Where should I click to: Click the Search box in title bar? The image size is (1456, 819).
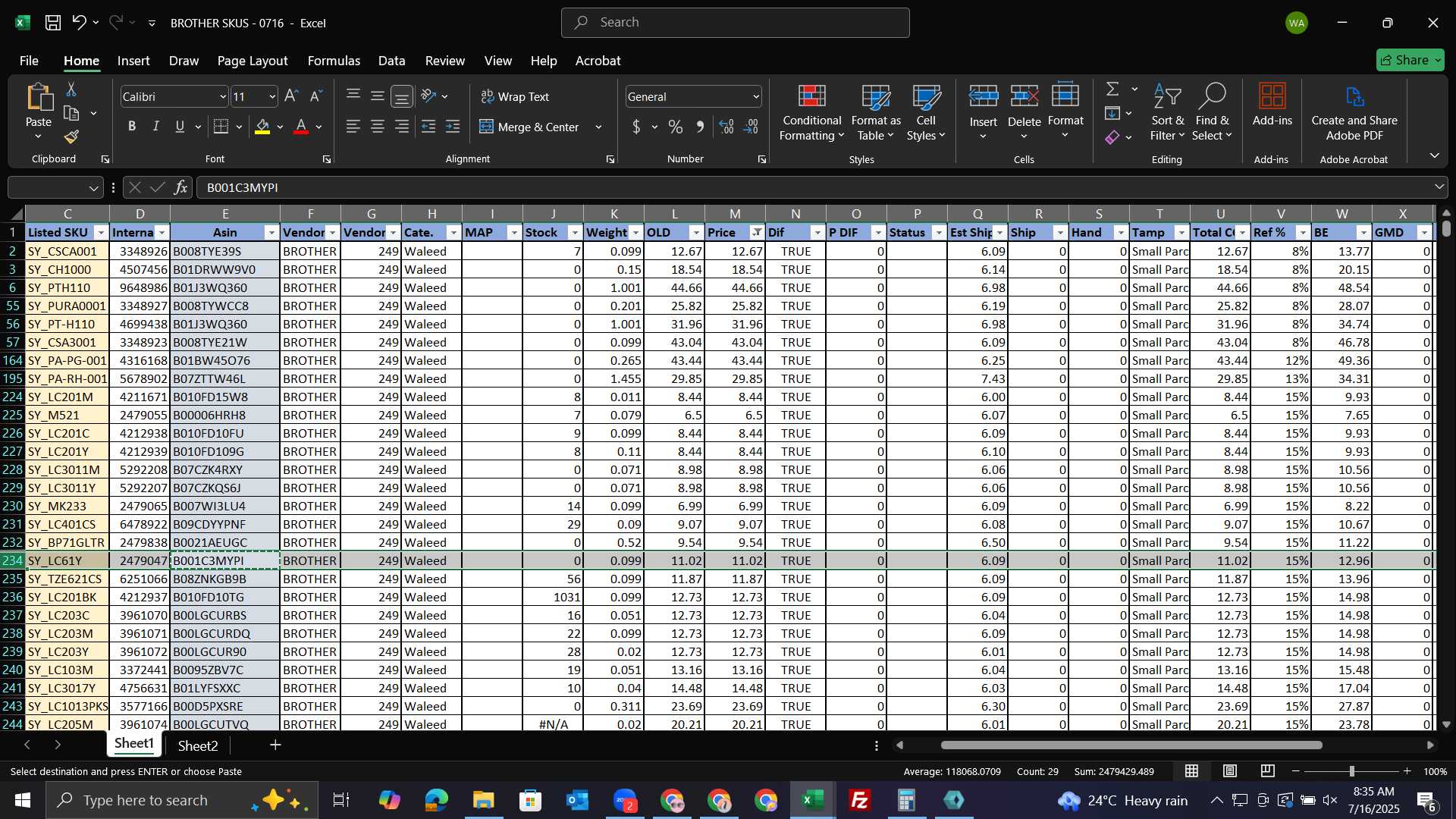coord(735,23)
